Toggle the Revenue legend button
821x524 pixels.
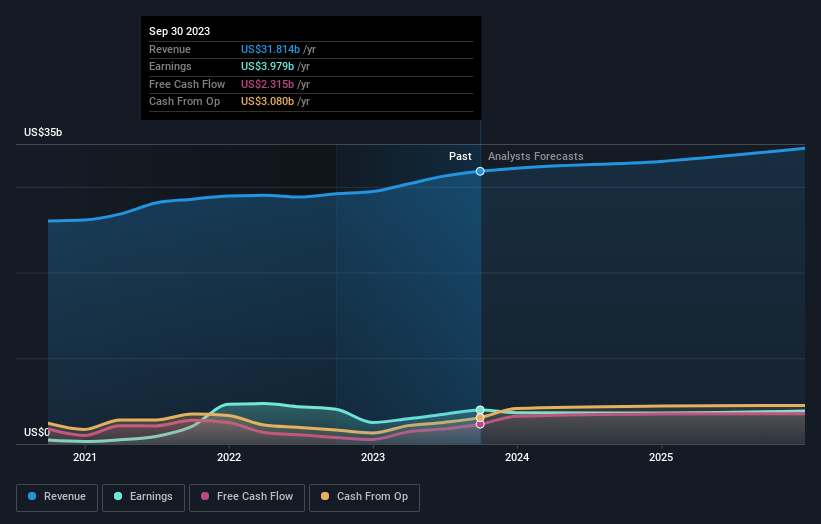[x=57, y=497]
